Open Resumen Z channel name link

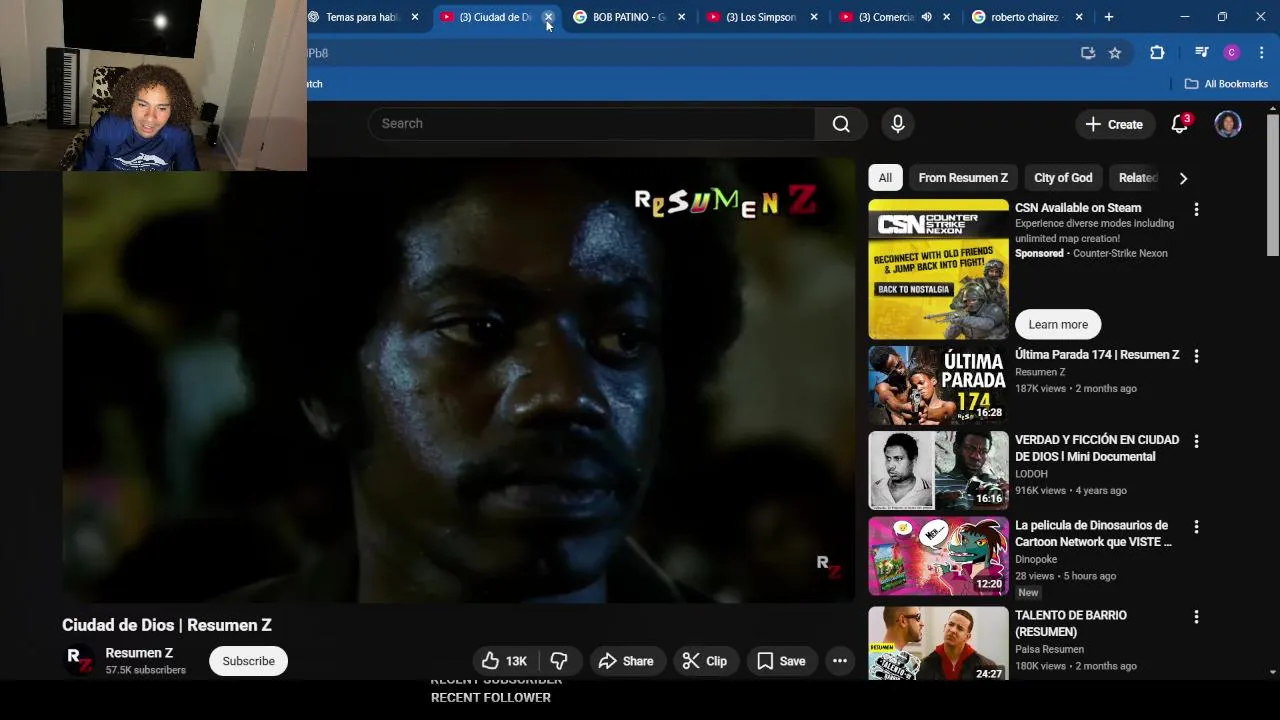pos(139,653)
